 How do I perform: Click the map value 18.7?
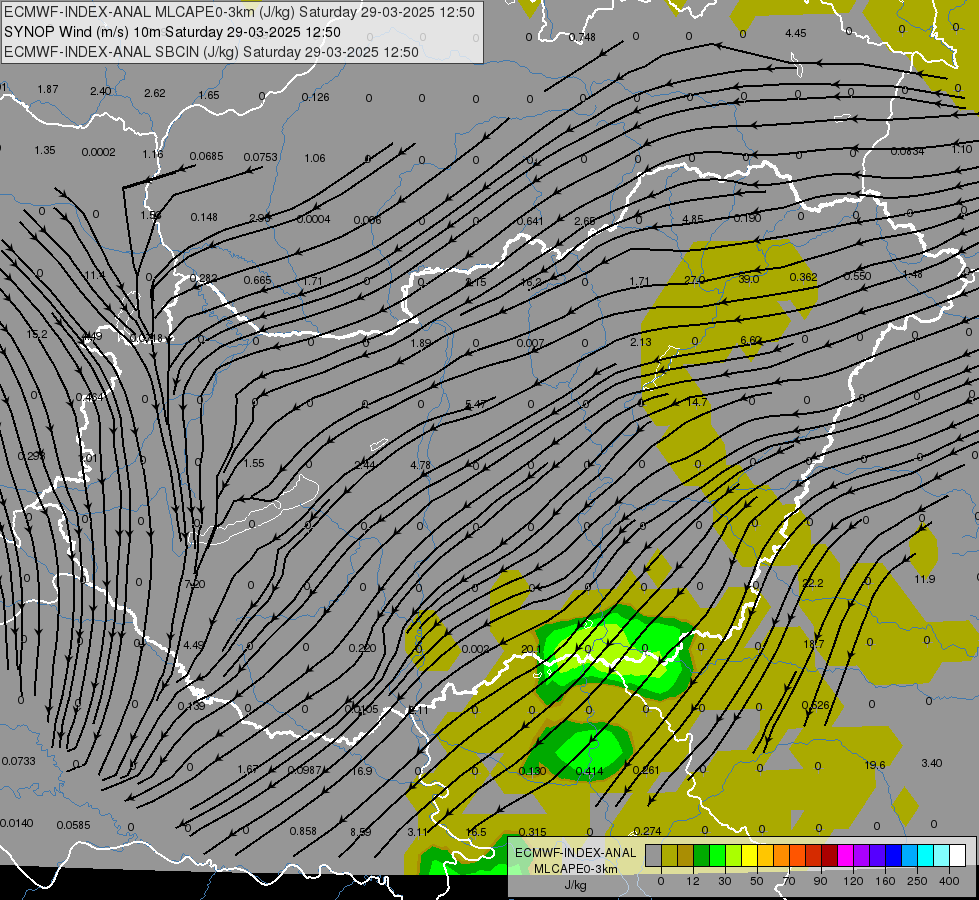click(x=814, y=644)
